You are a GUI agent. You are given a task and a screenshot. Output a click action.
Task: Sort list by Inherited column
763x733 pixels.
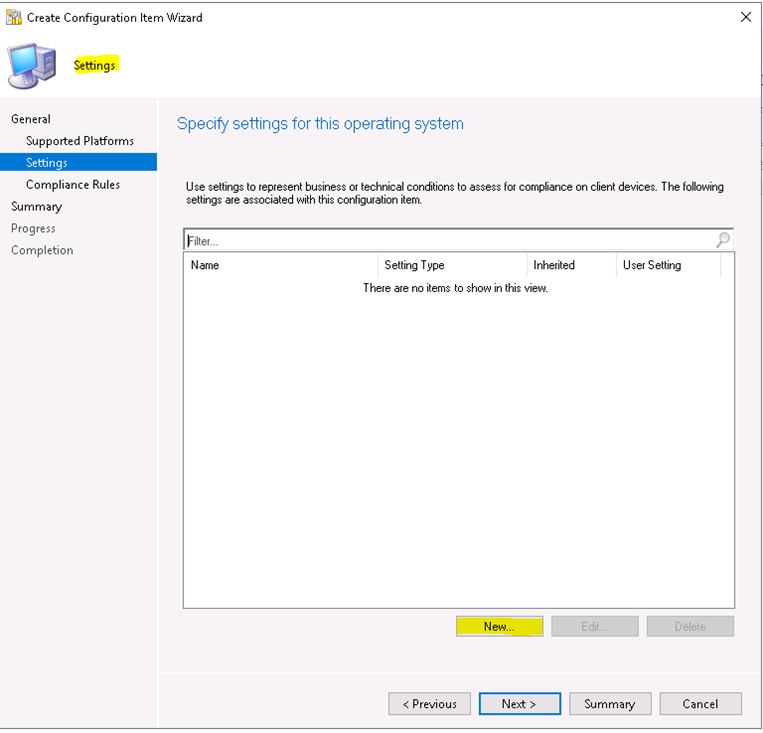click(571, 265)
